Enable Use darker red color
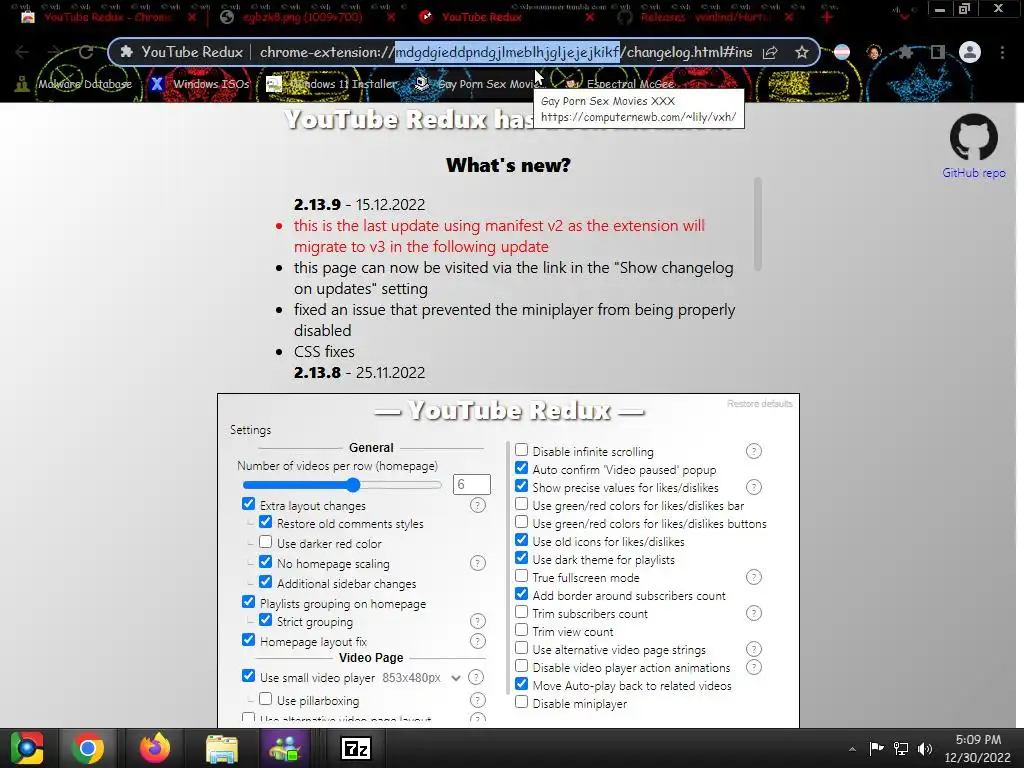The width and height of the screenshot is (1024, 768). tap(265, 542)
